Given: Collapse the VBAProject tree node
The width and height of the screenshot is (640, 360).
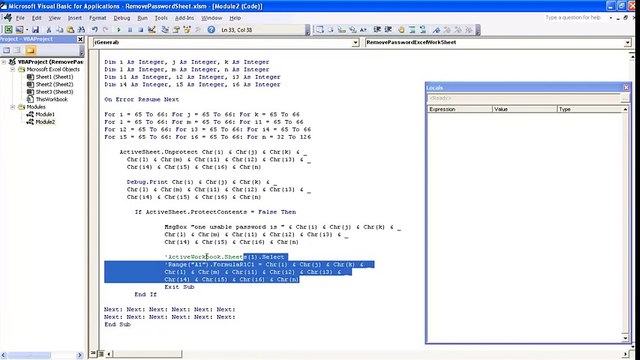Looking at the screenshot, I should click(x=4, y=62).
